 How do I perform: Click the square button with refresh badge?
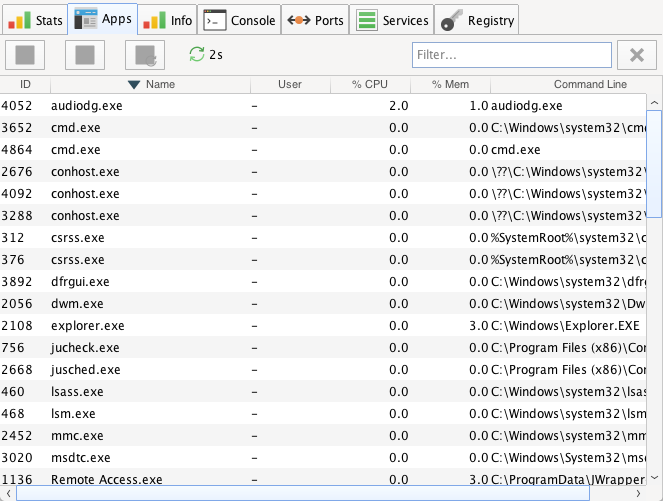click(145, 55)
